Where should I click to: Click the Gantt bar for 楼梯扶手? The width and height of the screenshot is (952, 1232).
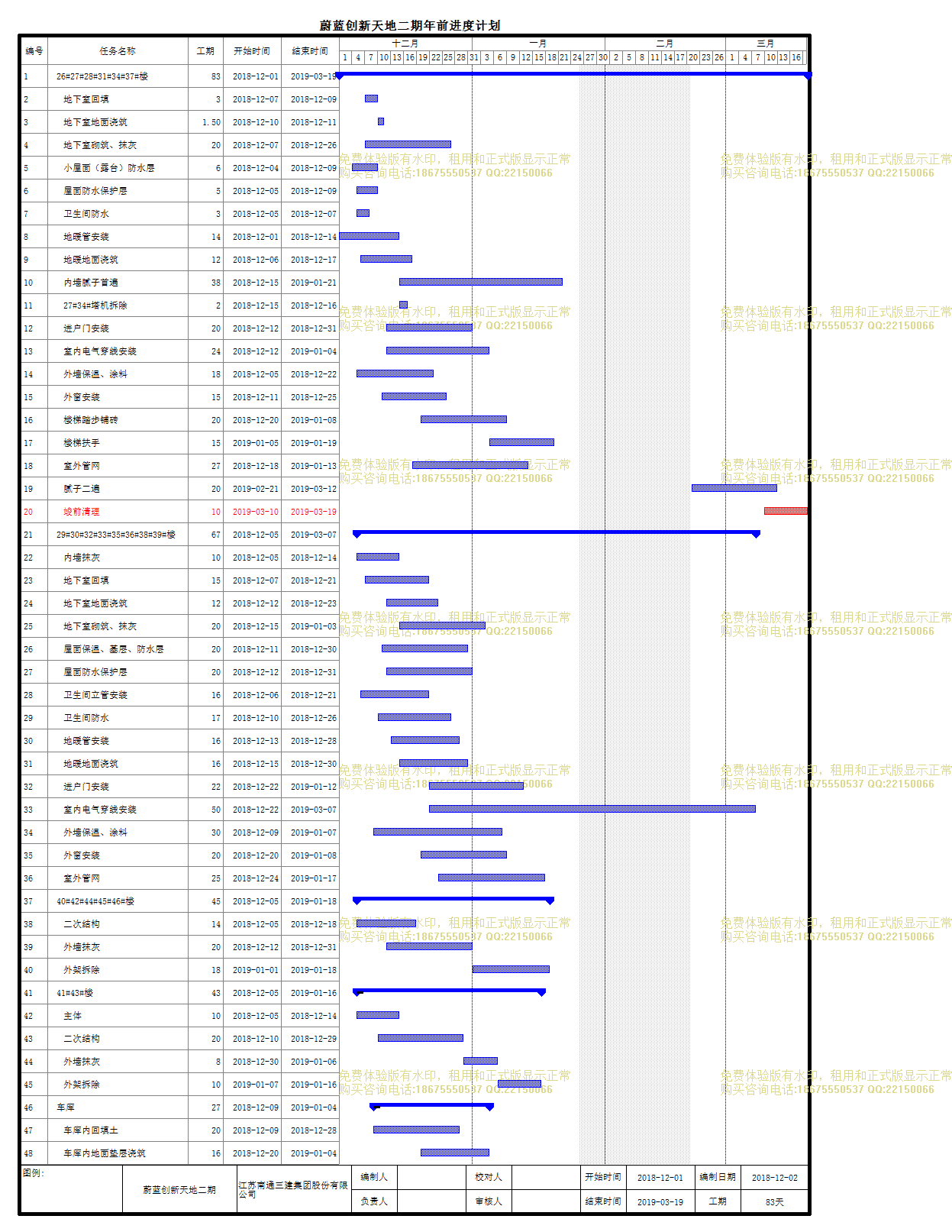(x=521, y=442)
